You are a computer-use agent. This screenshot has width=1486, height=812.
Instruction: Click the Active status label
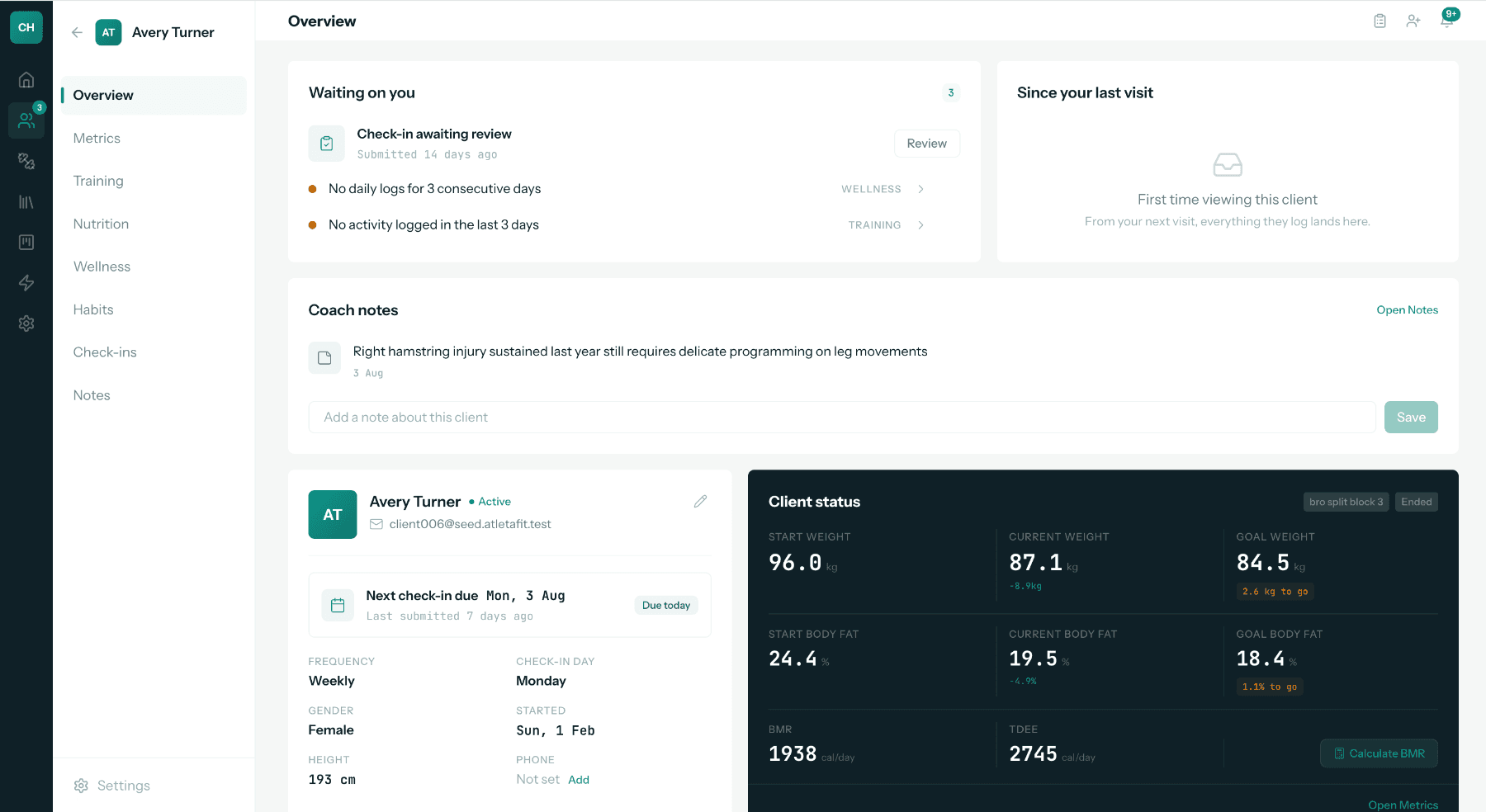[495, 502]
